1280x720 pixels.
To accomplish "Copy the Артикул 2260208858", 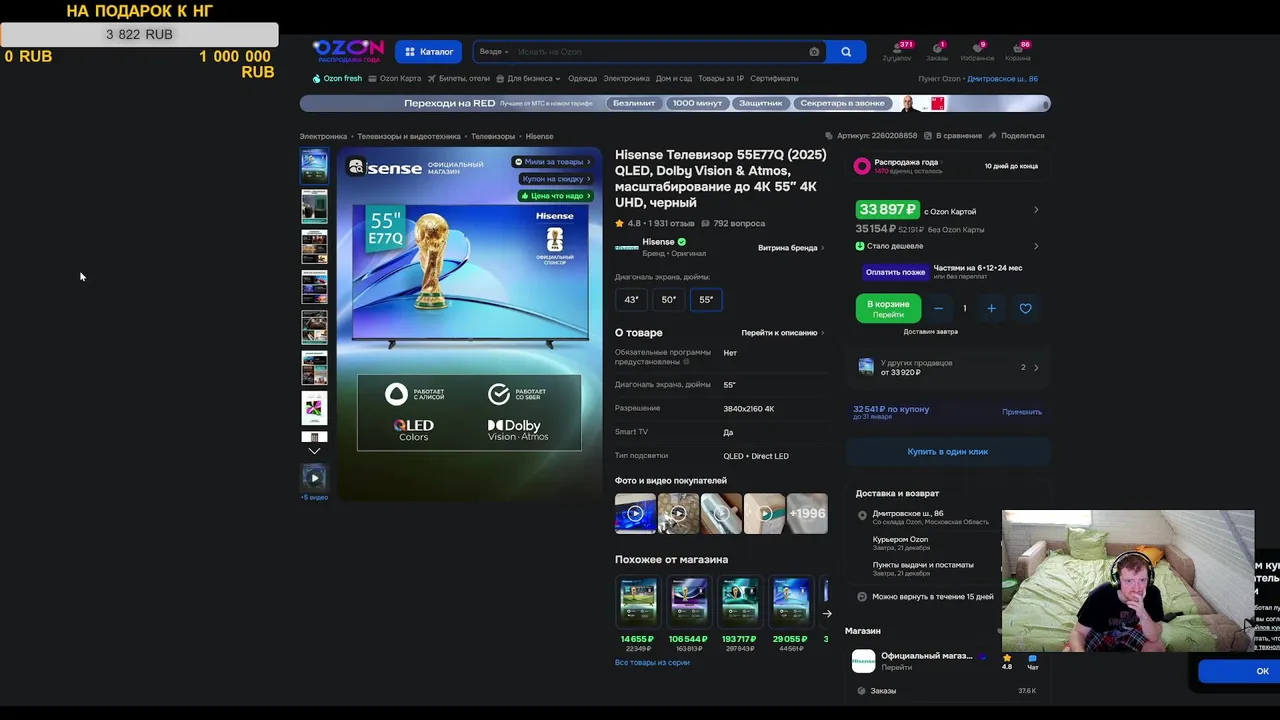I will [x=871, y=136].
